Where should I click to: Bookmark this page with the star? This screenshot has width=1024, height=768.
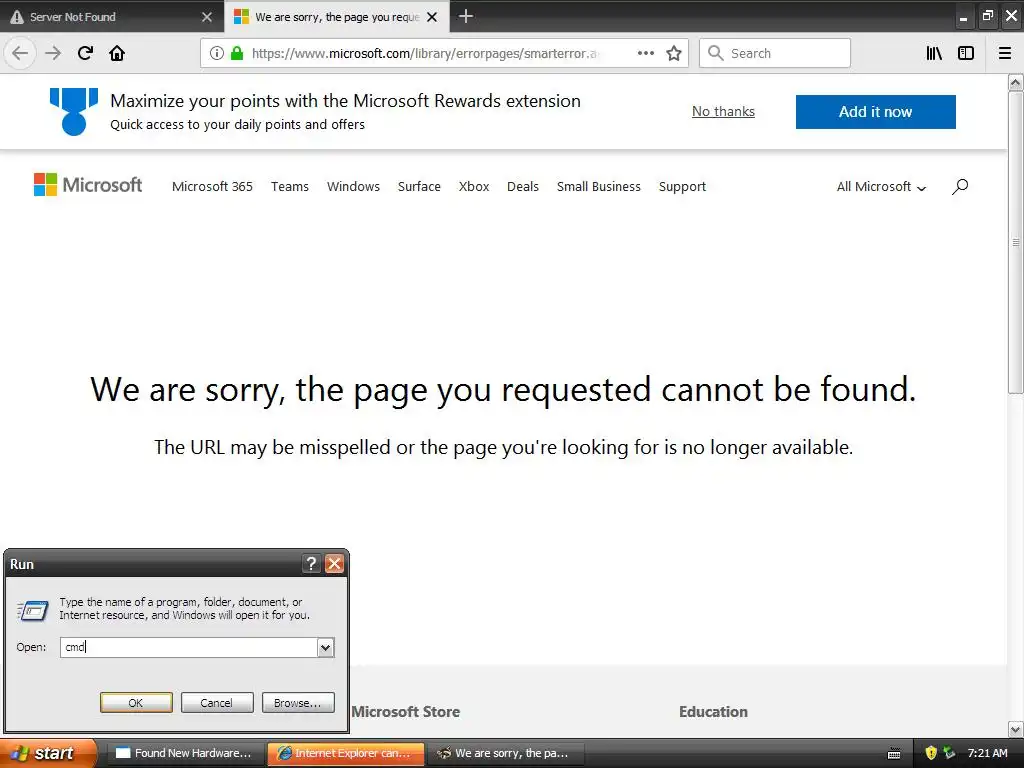click(674, 54)
